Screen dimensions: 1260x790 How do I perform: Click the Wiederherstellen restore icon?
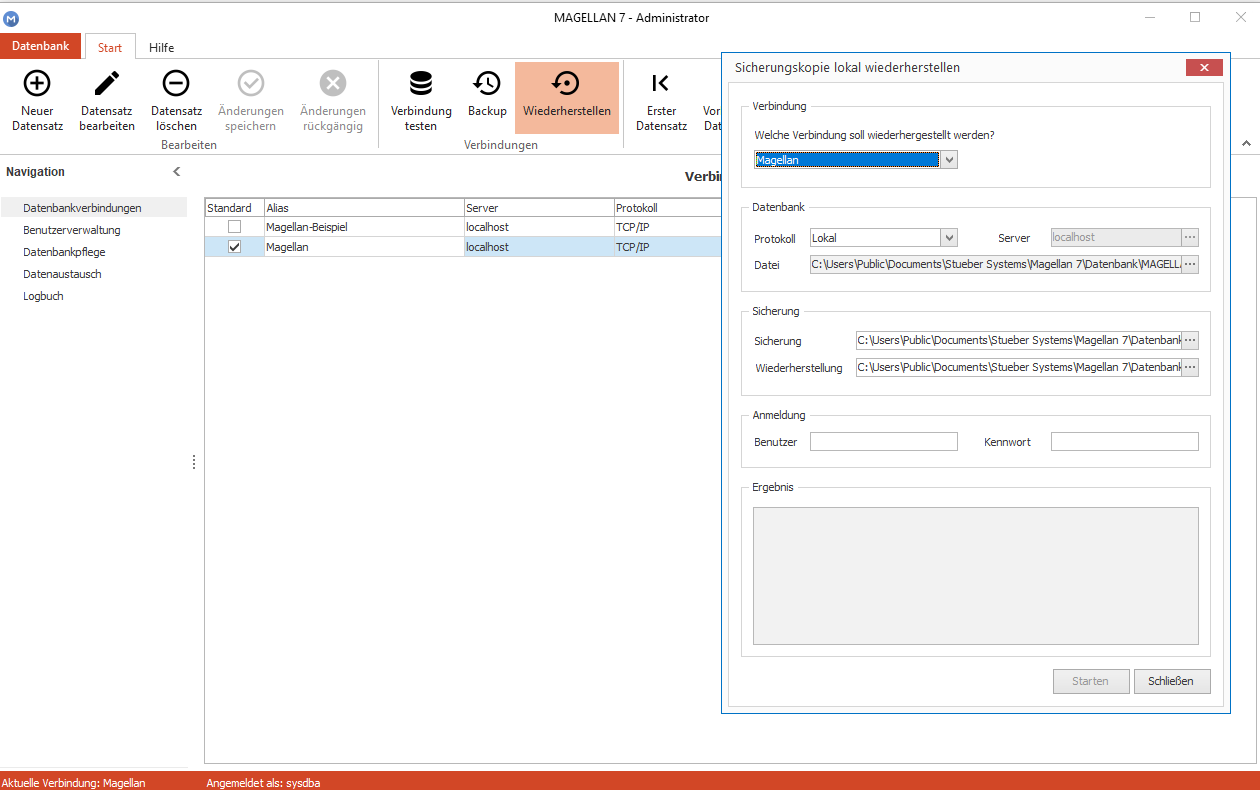566,83
